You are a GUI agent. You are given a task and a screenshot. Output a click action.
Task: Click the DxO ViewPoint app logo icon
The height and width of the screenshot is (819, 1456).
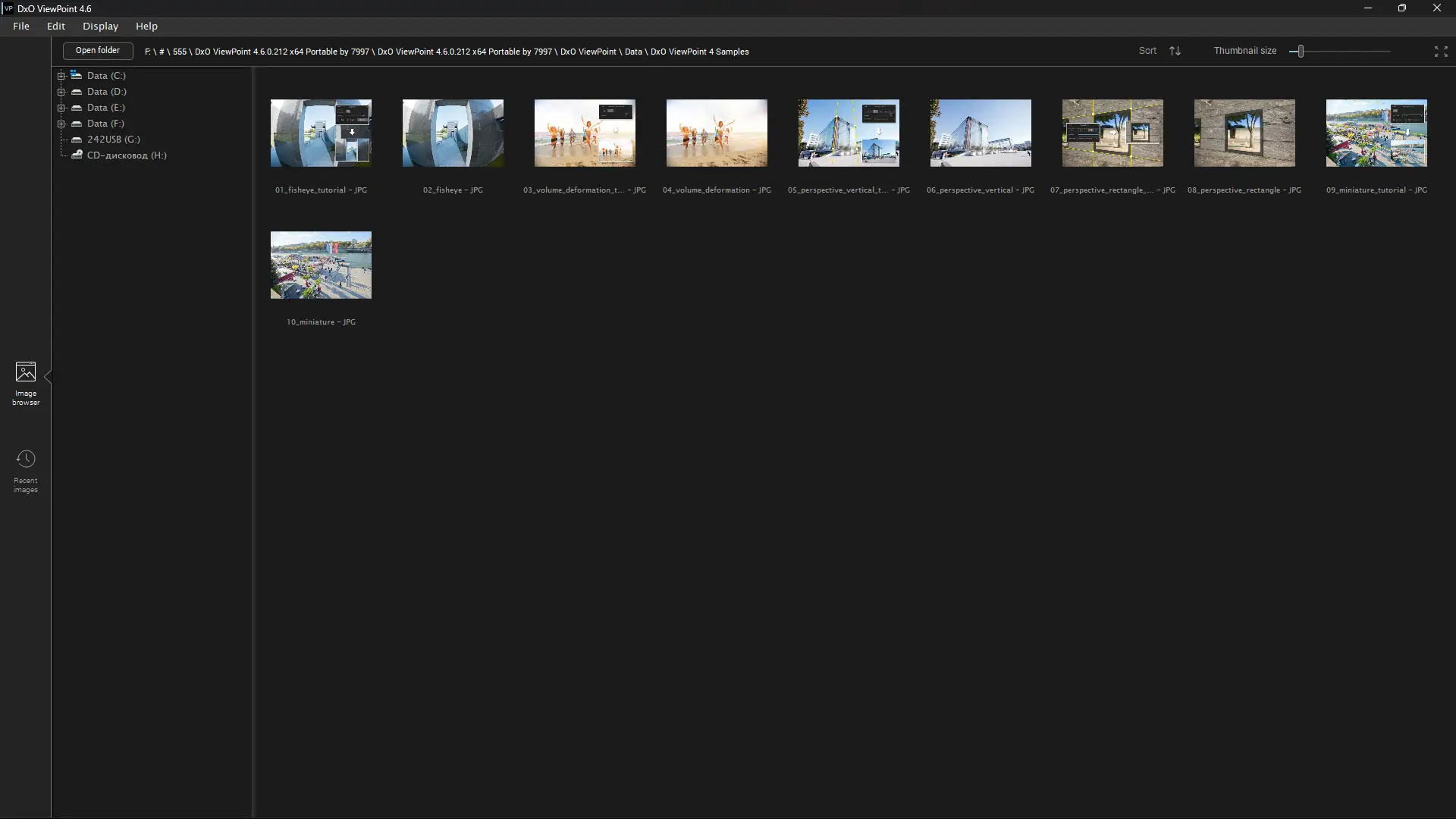click(8, 8)
